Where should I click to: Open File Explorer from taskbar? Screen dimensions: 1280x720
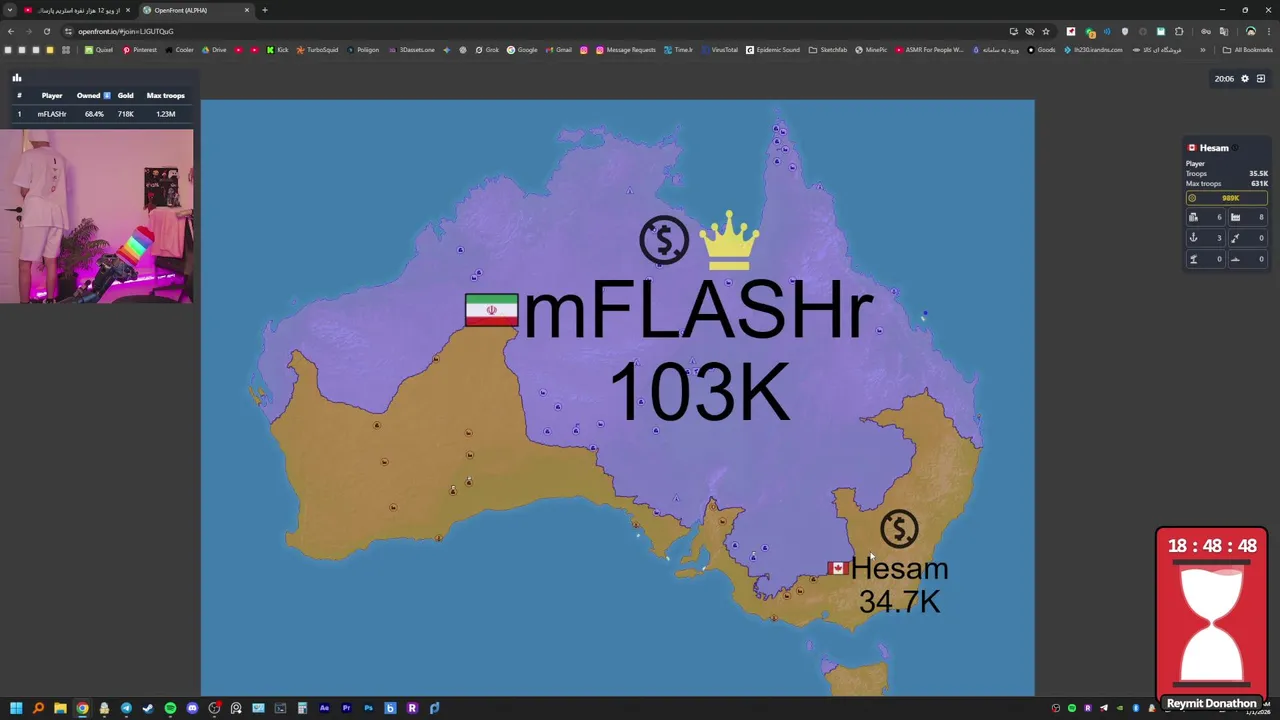60,708
